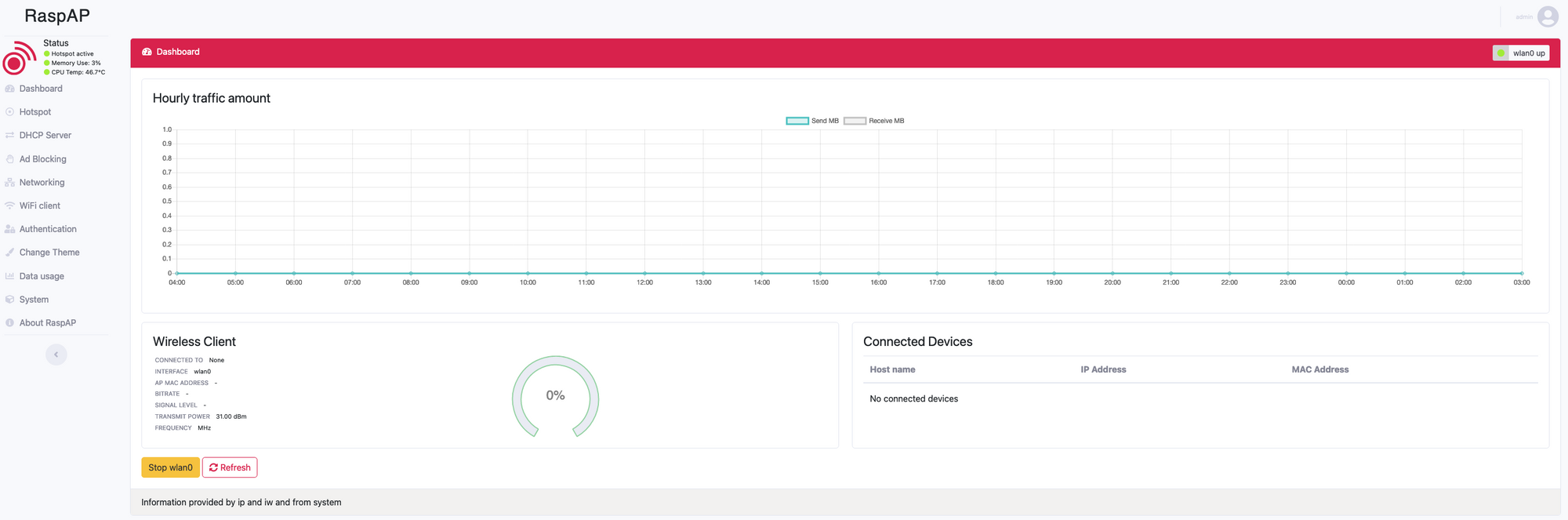Open the Dashboard menu item

[x=41, y=89]
